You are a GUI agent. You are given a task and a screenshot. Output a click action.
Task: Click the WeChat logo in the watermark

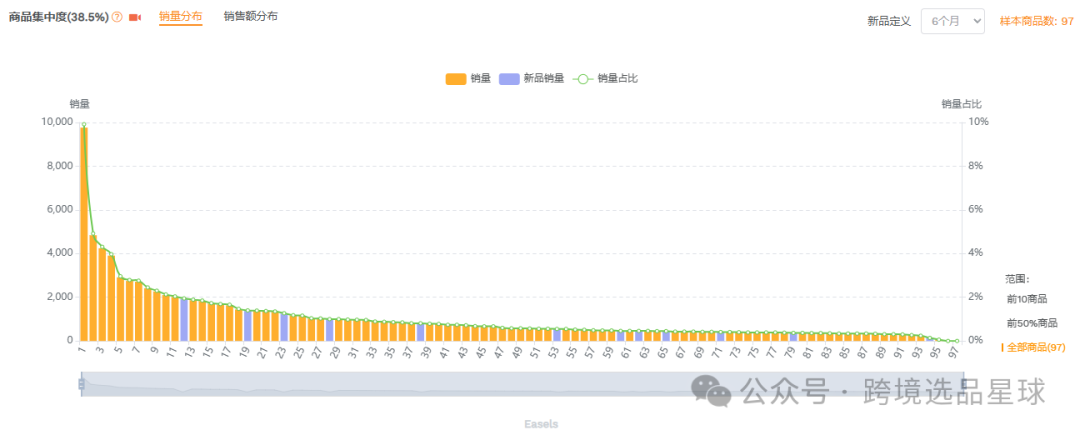[x=712, y=392]
